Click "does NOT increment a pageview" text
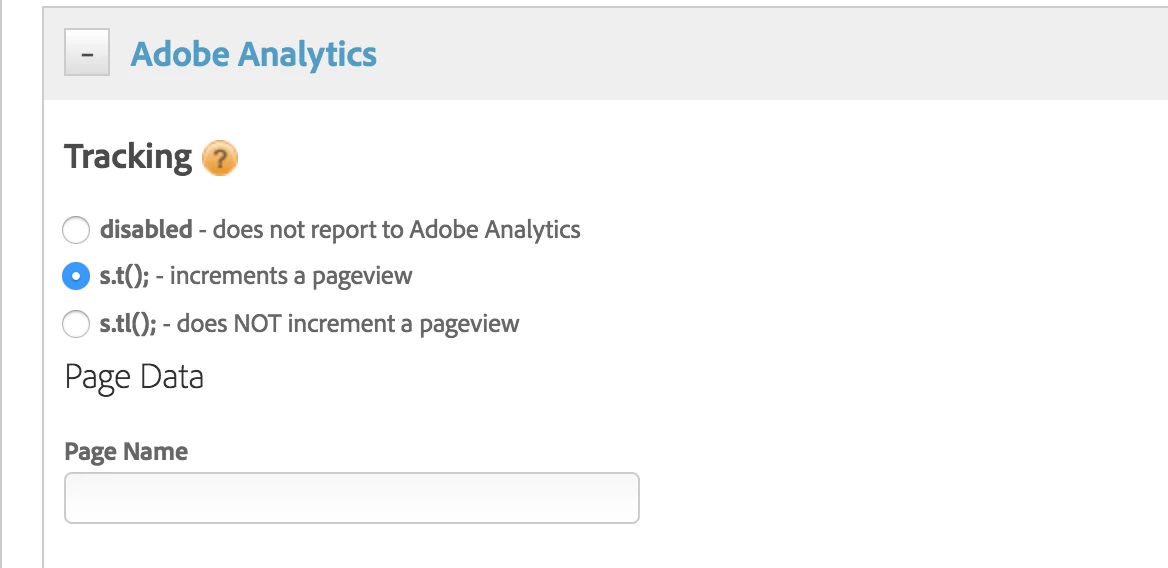 [x=348, y=324]
